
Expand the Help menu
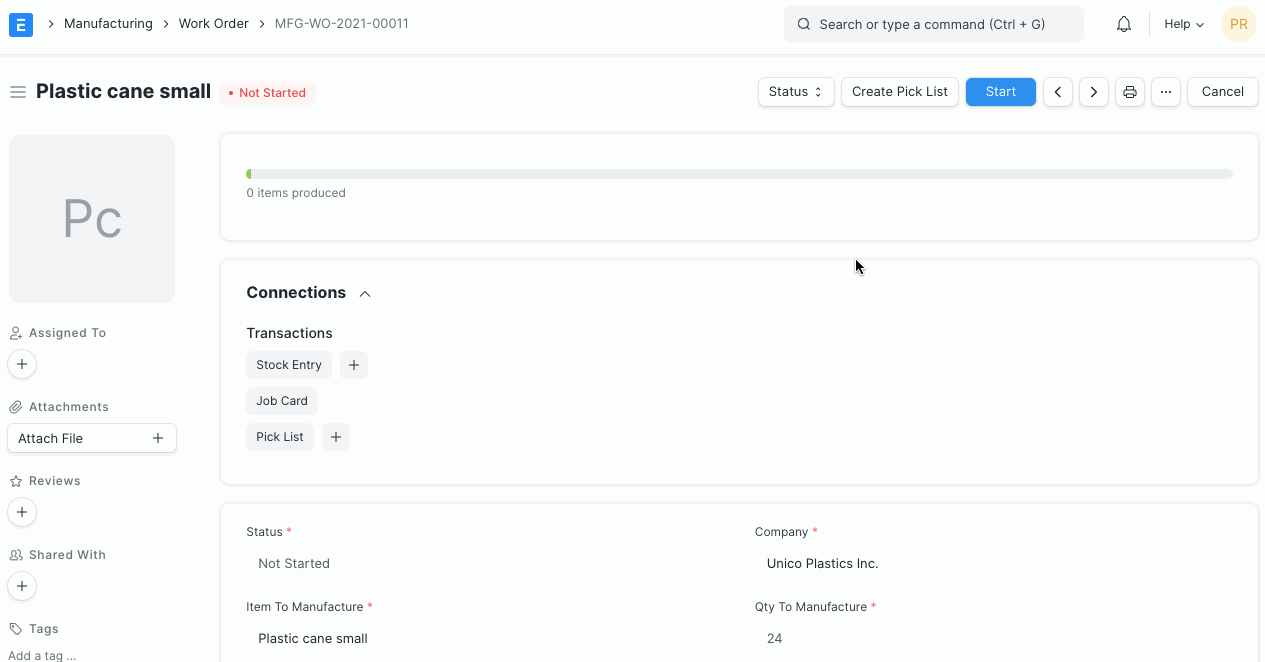click(x=1184, y=24)
